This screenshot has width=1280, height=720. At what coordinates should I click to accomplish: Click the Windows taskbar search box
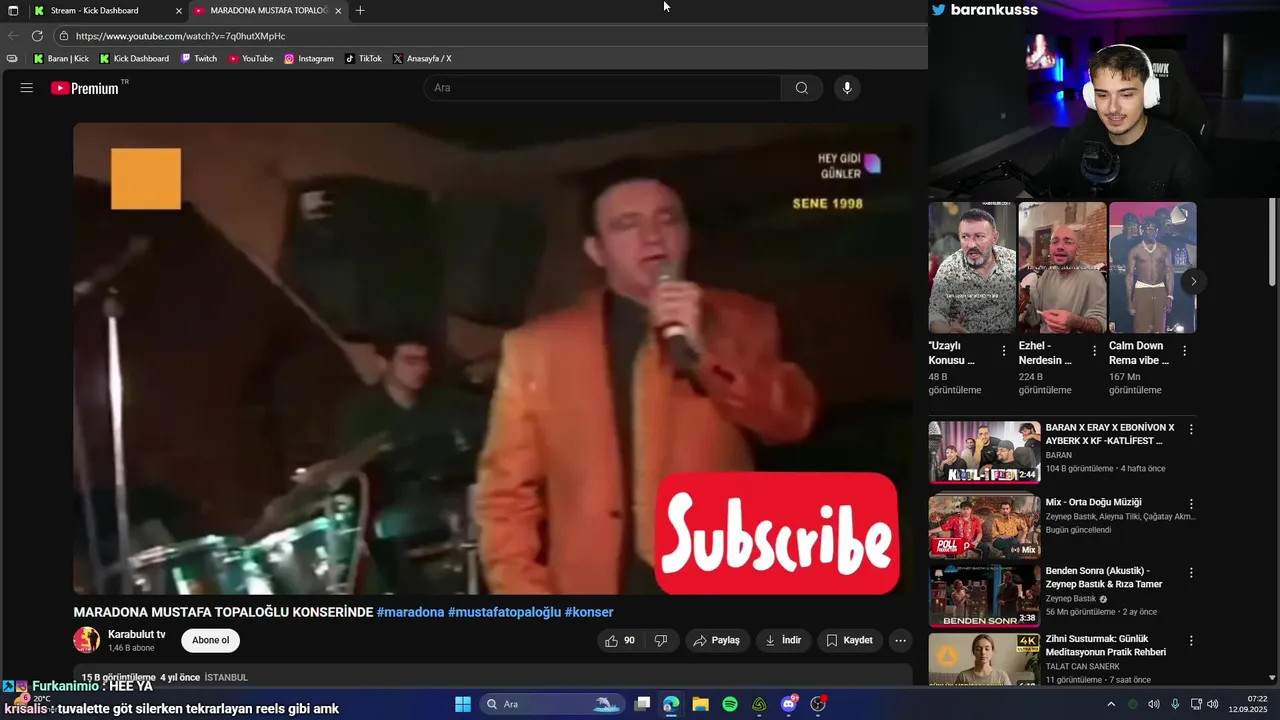[x=551, y=704]
